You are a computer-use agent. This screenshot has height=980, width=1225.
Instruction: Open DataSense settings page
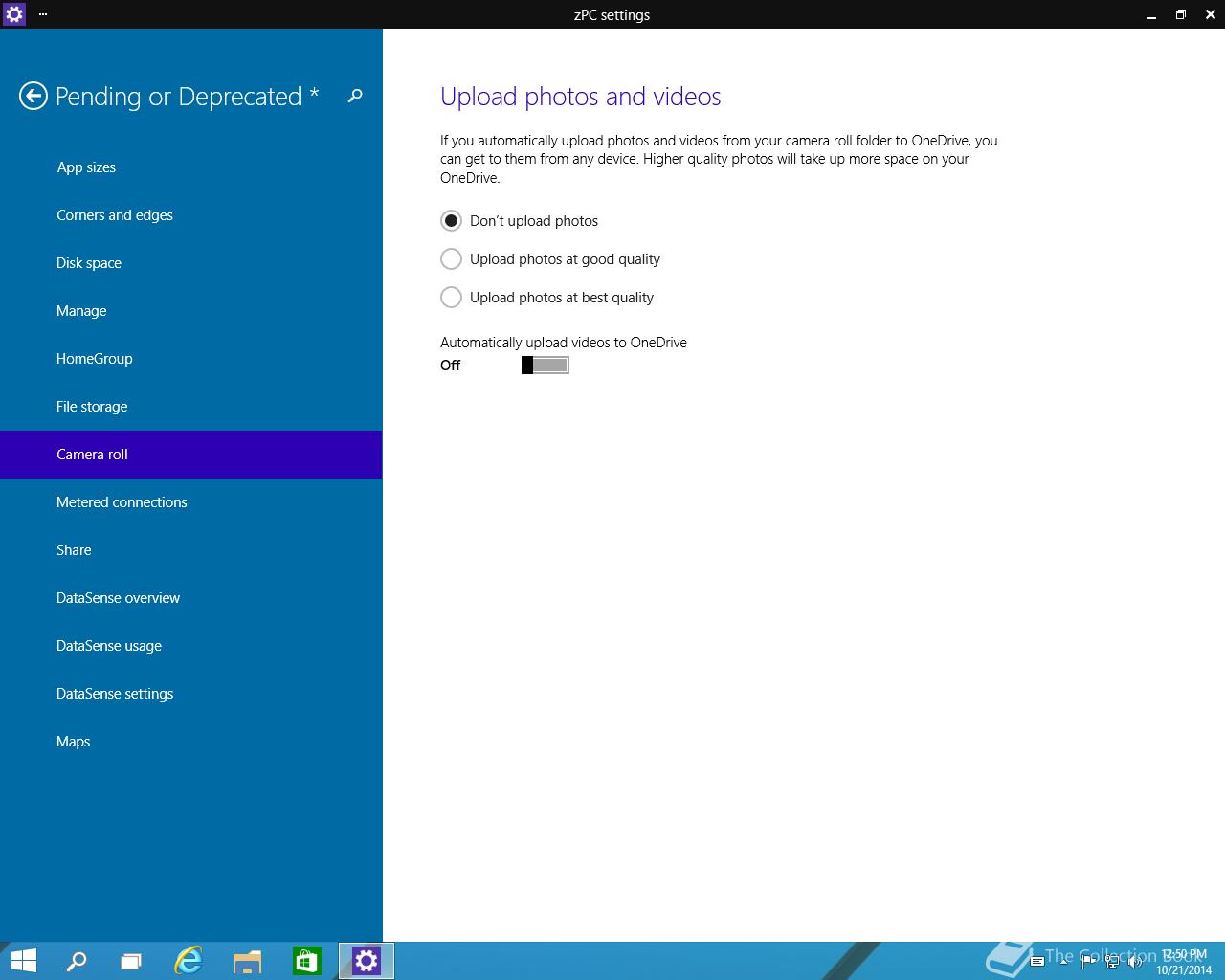[191, 694]
